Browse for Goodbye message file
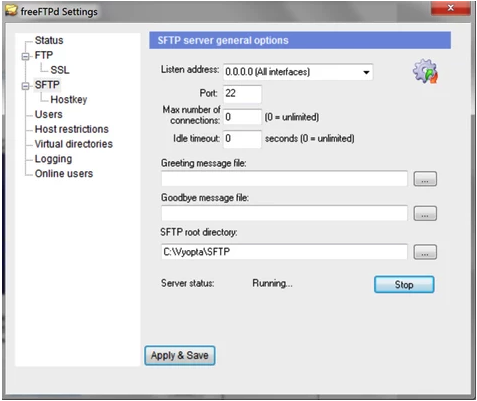 coord(425,213)
